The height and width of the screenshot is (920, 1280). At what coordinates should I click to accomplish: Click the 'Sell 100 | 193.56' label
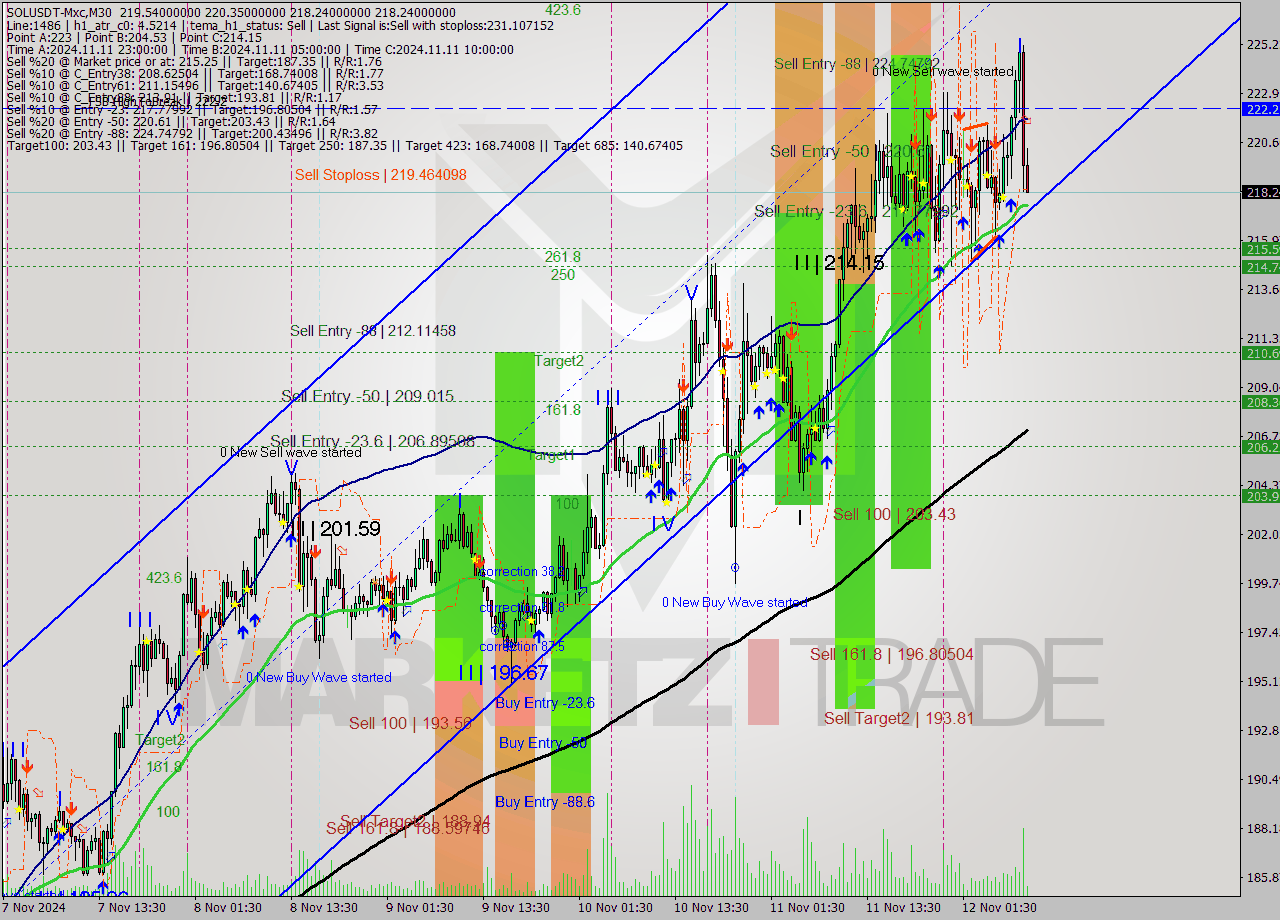click(410, 723)
